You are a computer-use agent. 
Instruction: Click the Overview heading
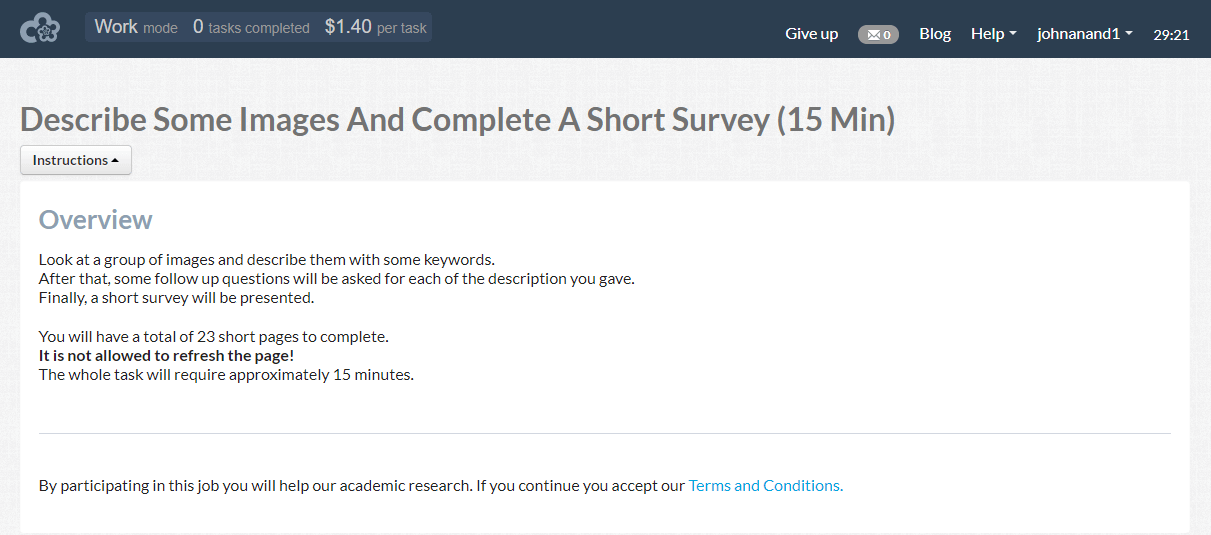[96, 220]
